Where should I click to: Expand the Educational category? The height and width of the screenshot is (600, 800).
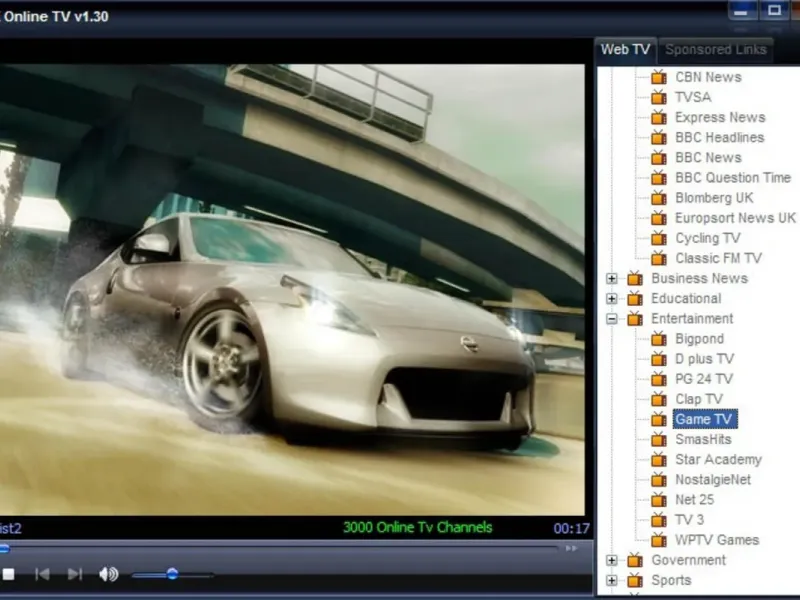[x=612, y=298]
